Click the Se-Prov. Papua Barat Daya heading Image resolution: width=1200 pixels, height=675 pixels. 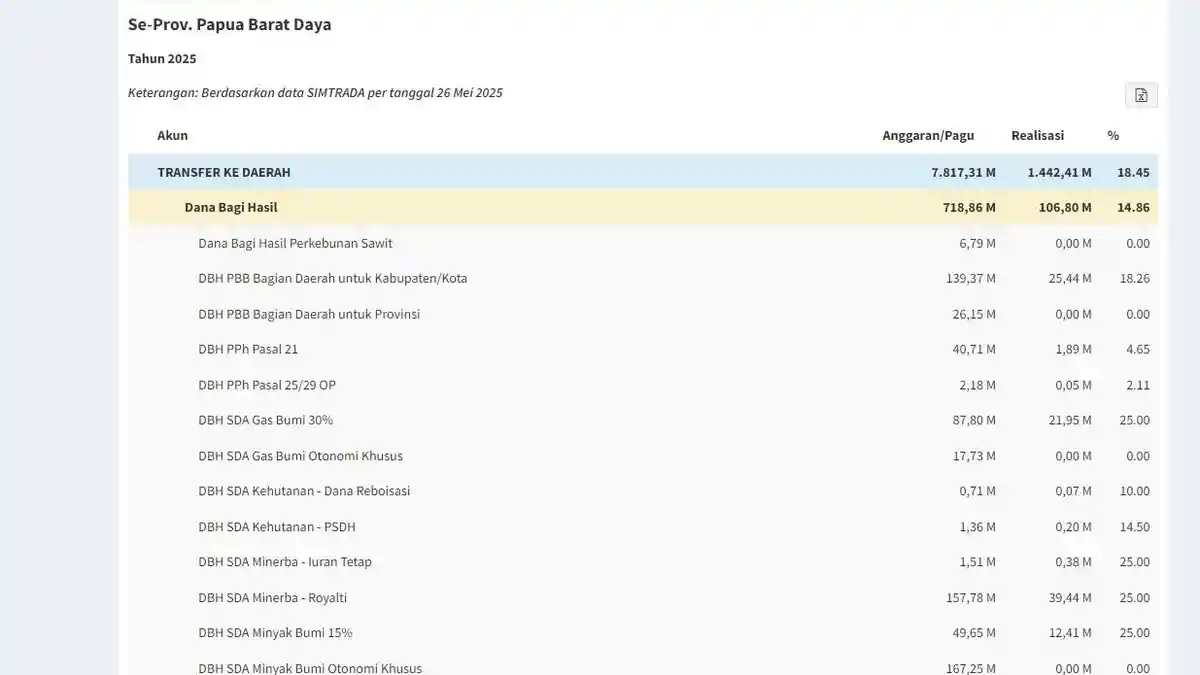pos(230,24)
